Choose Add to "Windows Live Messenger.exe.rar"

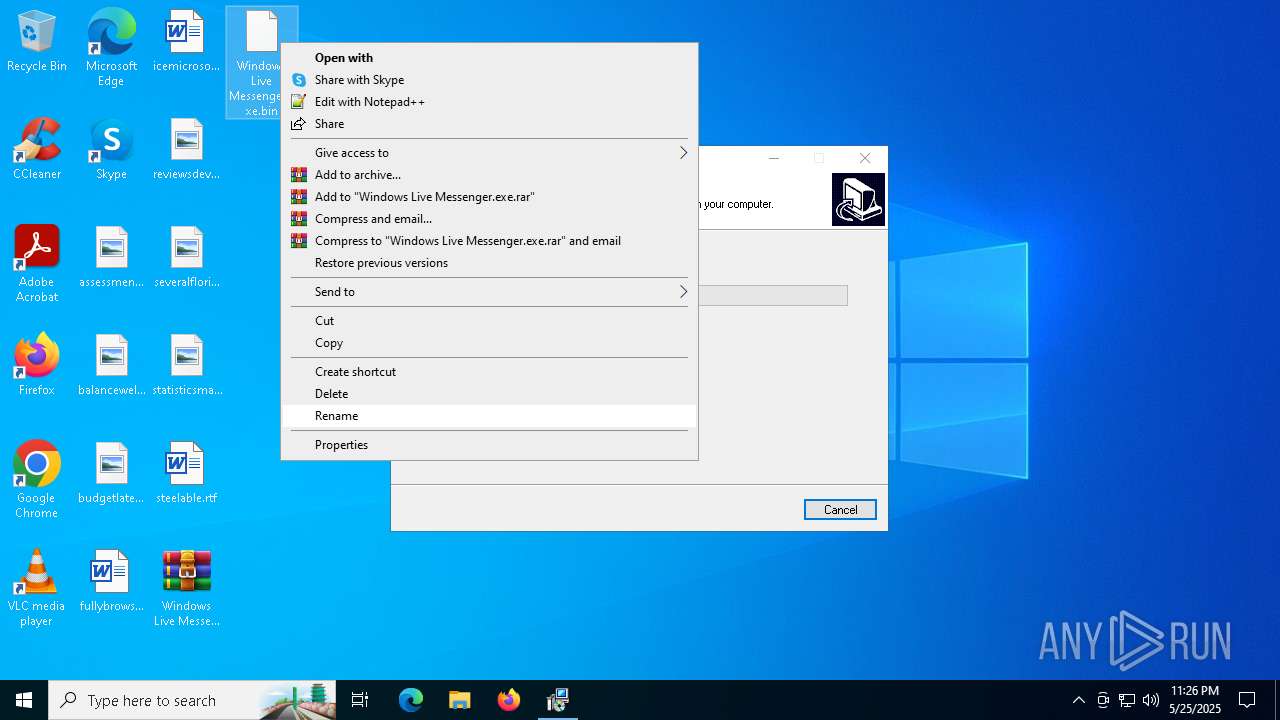tap(489, 197)
